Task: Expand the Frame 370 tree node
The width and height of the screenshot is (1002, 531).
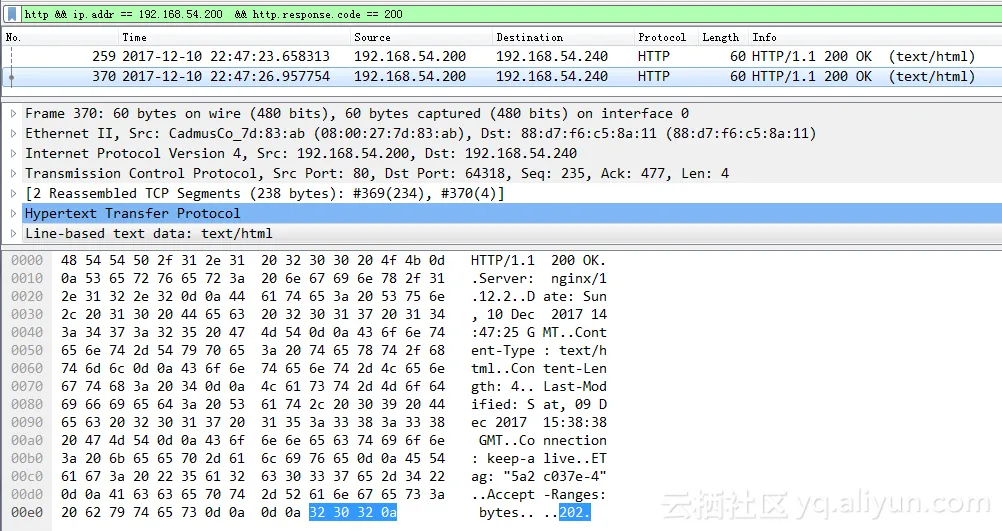Action: coord(13,114)
